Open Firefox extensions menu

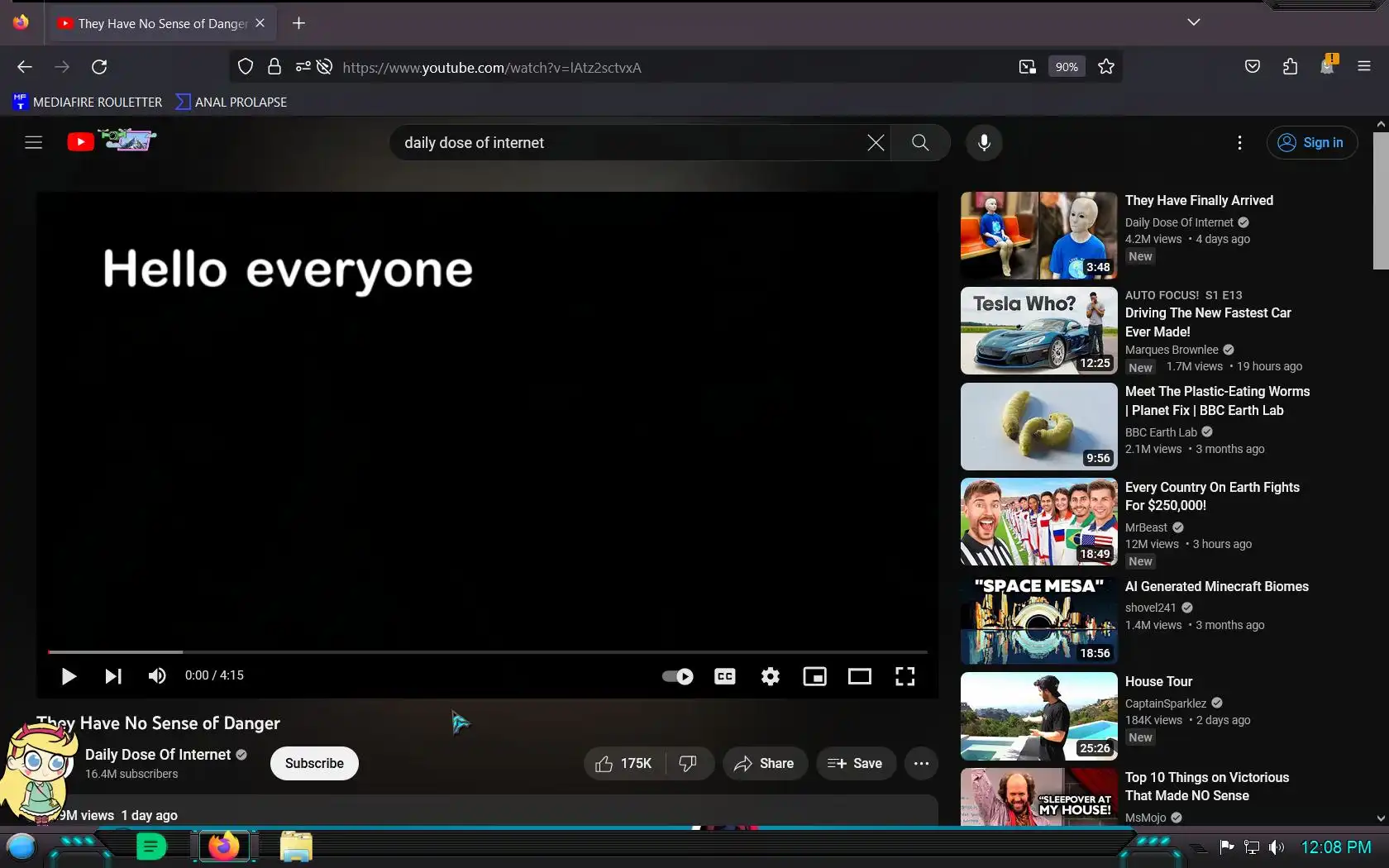(x=1290, y=67)
